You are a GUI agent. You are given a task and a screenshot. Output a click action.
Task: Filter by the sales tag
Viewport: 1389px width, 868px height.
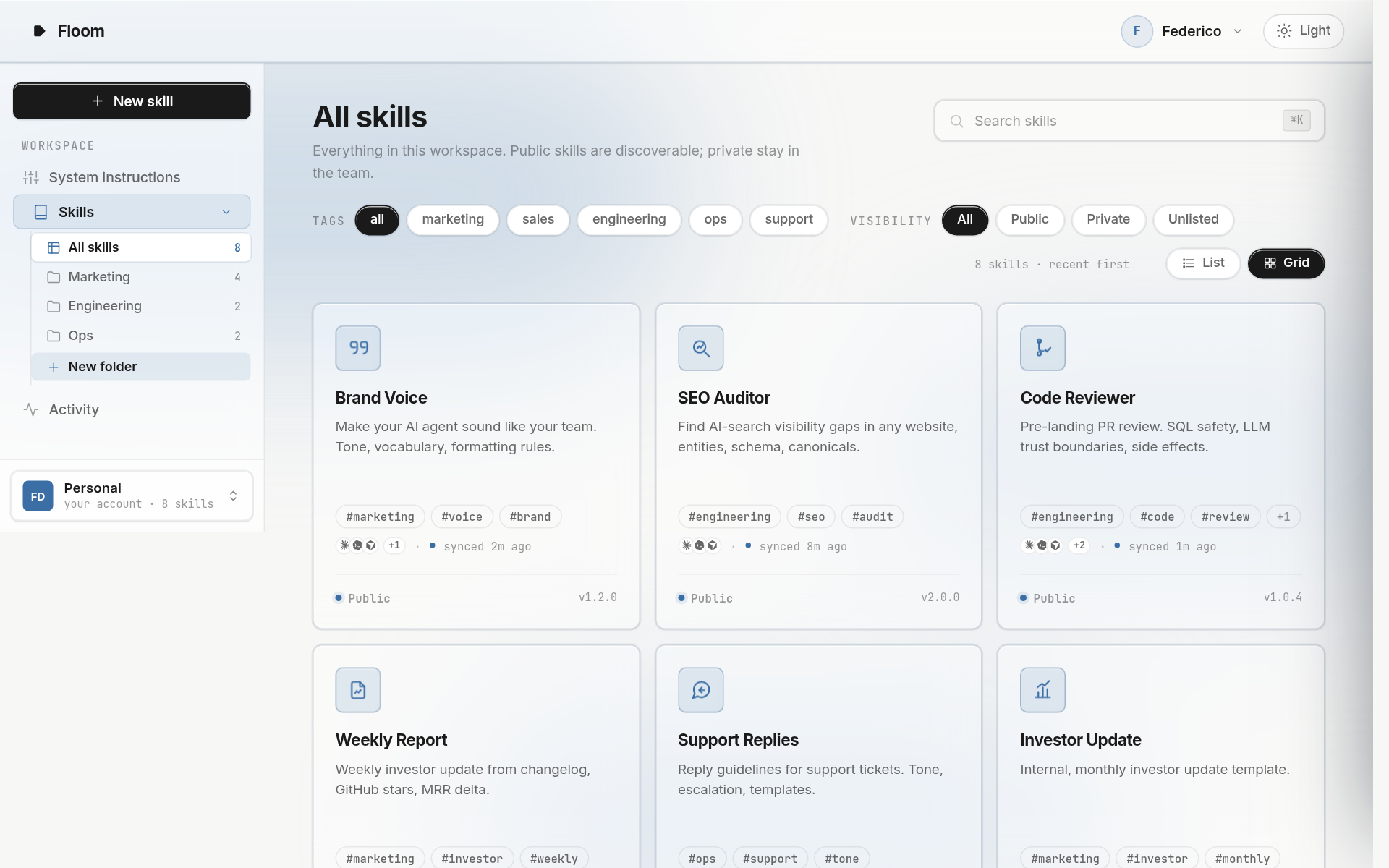click(538, 220)
